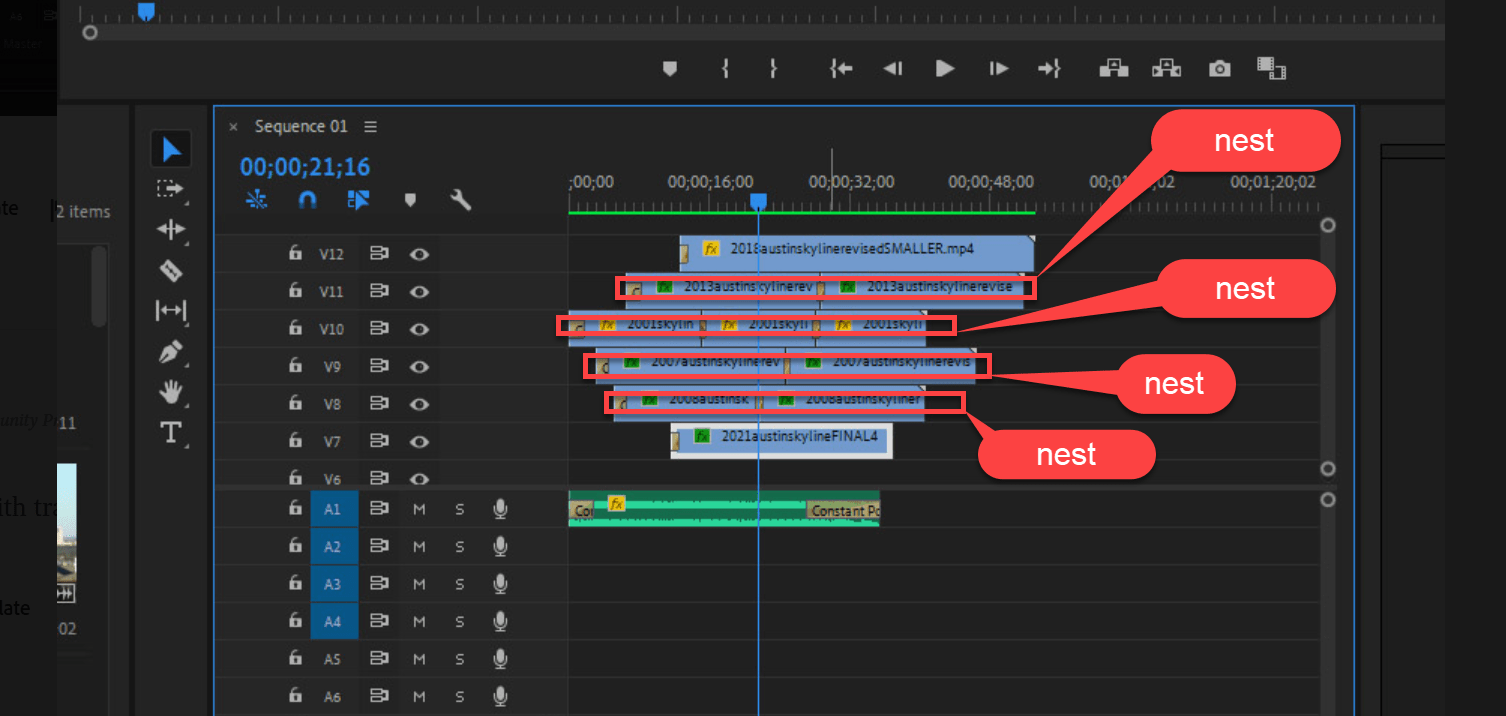Open the Sequence 01 panel menu
The height and width of the screenshot is (716, 1506).
(x=369, y=126)
